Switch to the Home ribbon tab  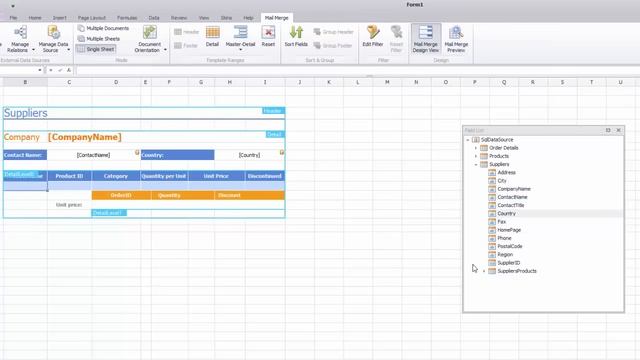(x=35, y=18)
